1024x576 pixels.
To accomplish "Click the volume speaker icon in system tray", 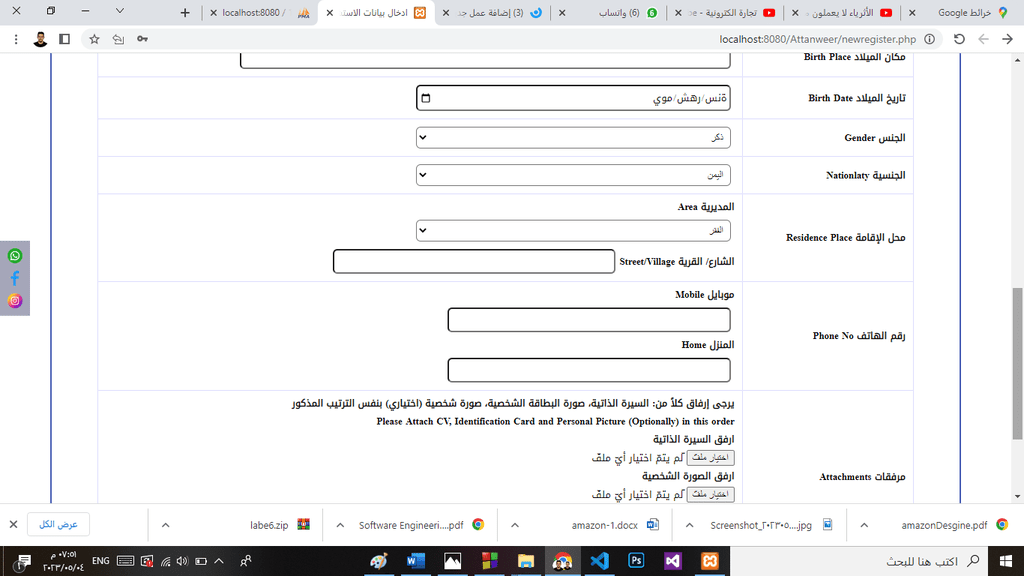I will tap(182, 561).
